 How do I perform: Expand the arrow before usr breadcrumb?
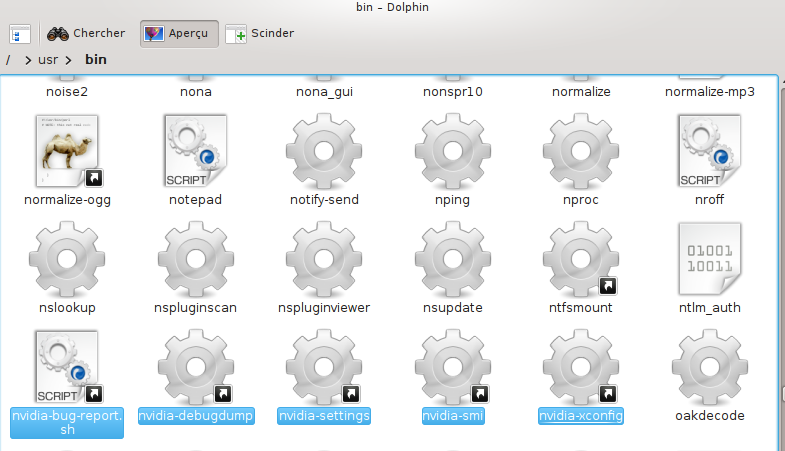28,61
